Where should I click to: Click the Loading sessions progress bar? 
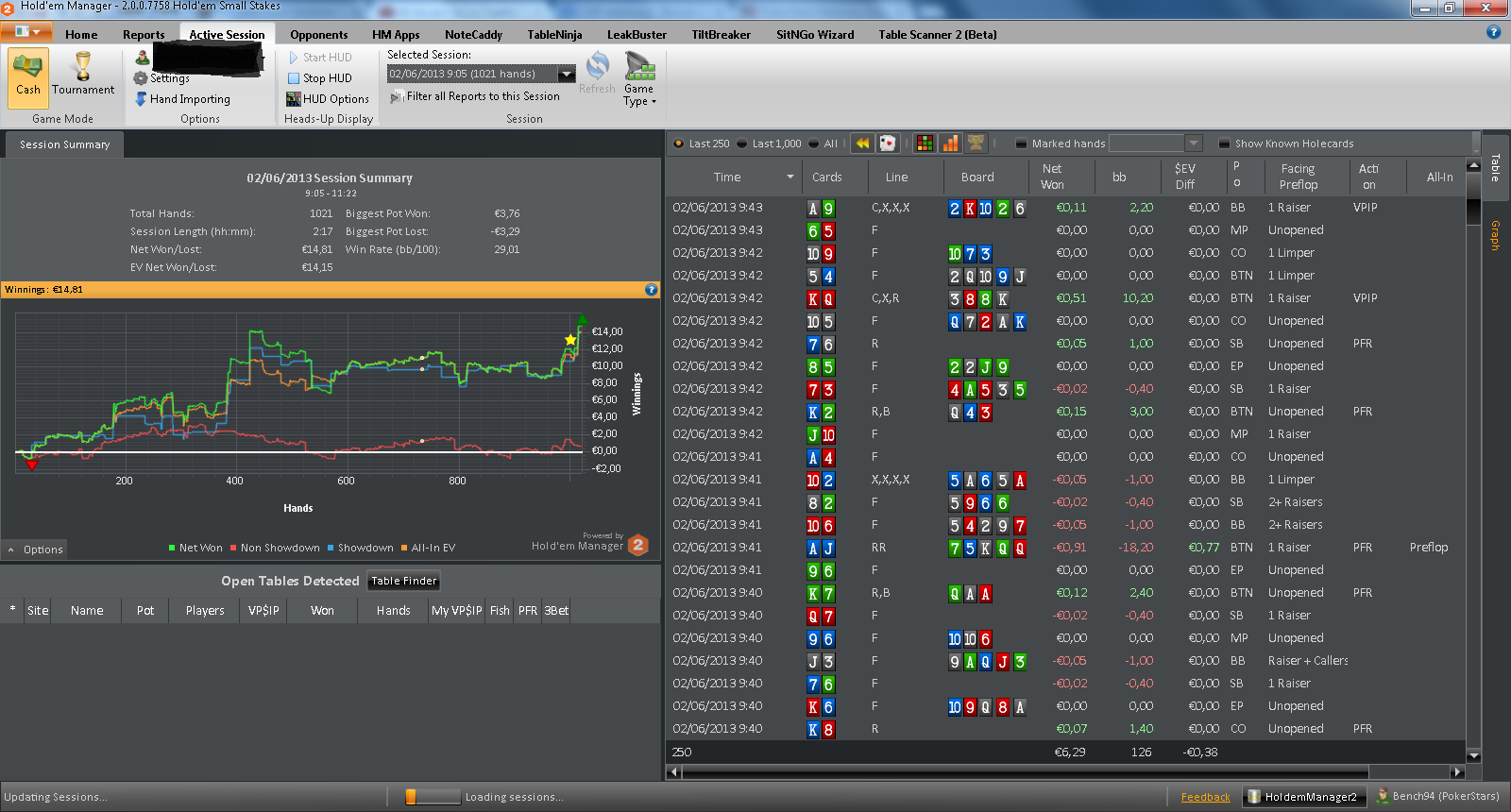(x=433, y=797)
